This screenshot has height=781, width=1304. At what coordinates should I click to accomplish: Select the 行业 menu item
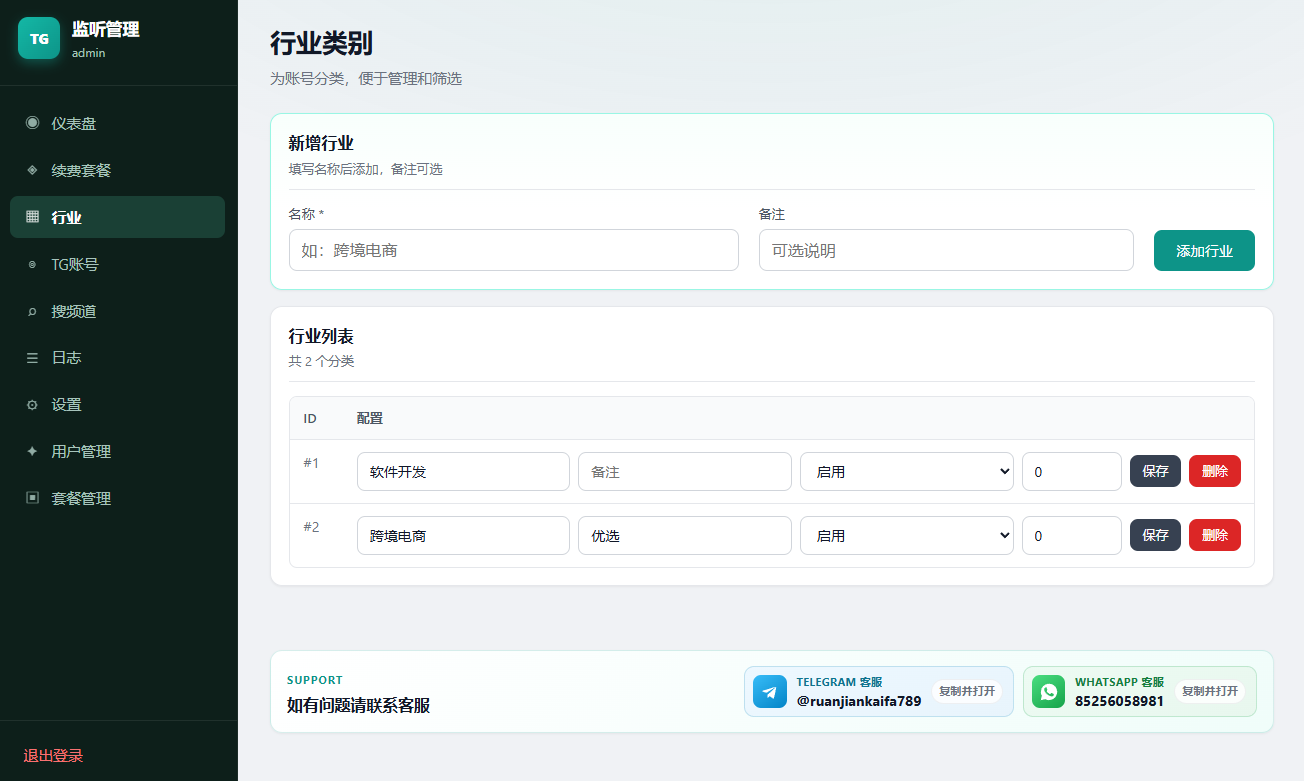click(x=117, y=217)
